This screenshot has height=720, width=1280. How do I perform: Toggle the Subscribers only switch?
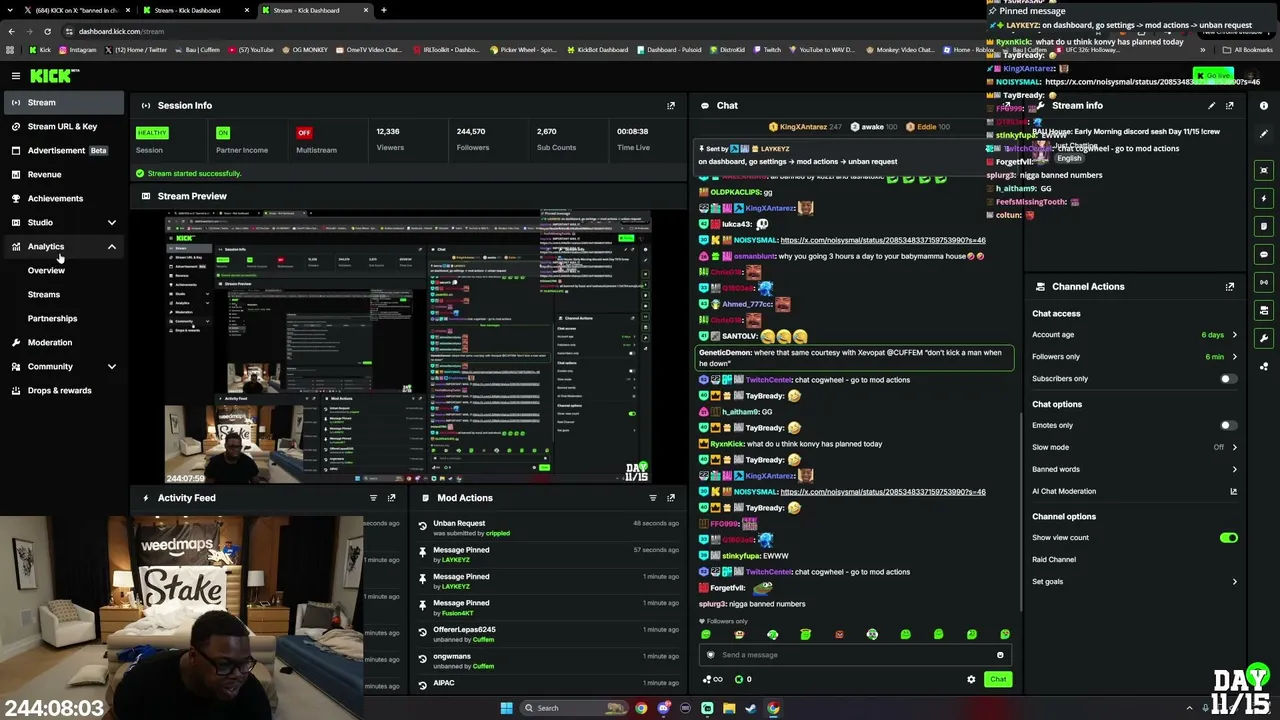click(1228, 379)
